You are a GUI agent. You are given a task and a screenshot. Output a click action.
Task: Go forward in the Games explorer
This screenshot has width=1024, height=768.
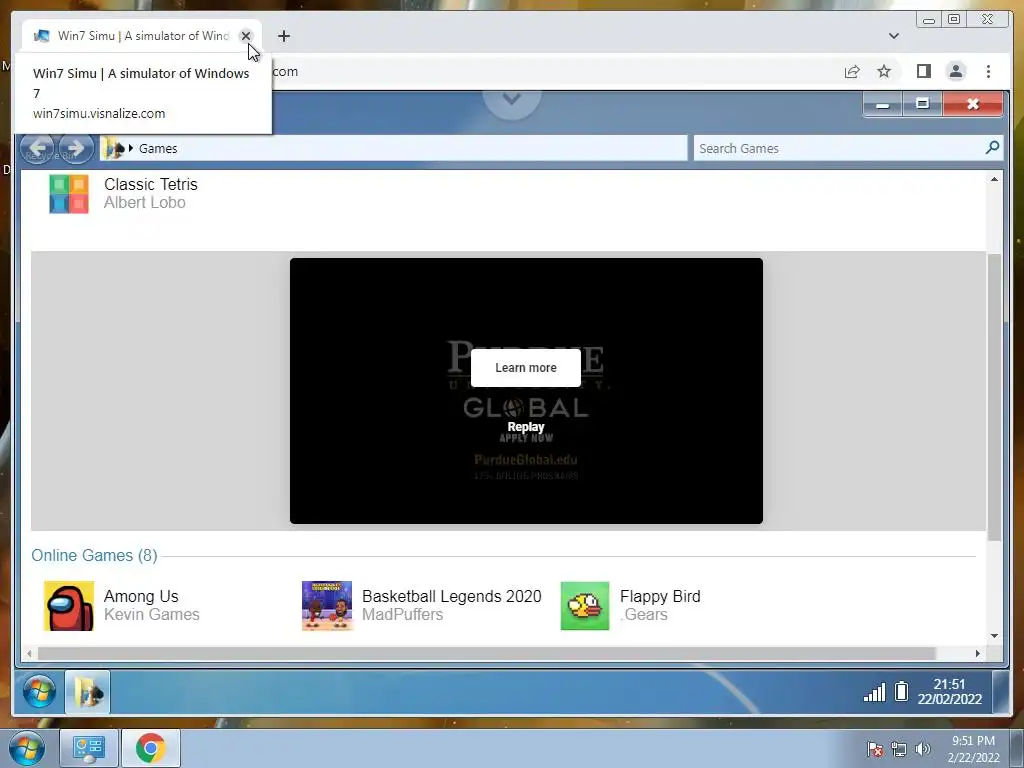point(76,149)
